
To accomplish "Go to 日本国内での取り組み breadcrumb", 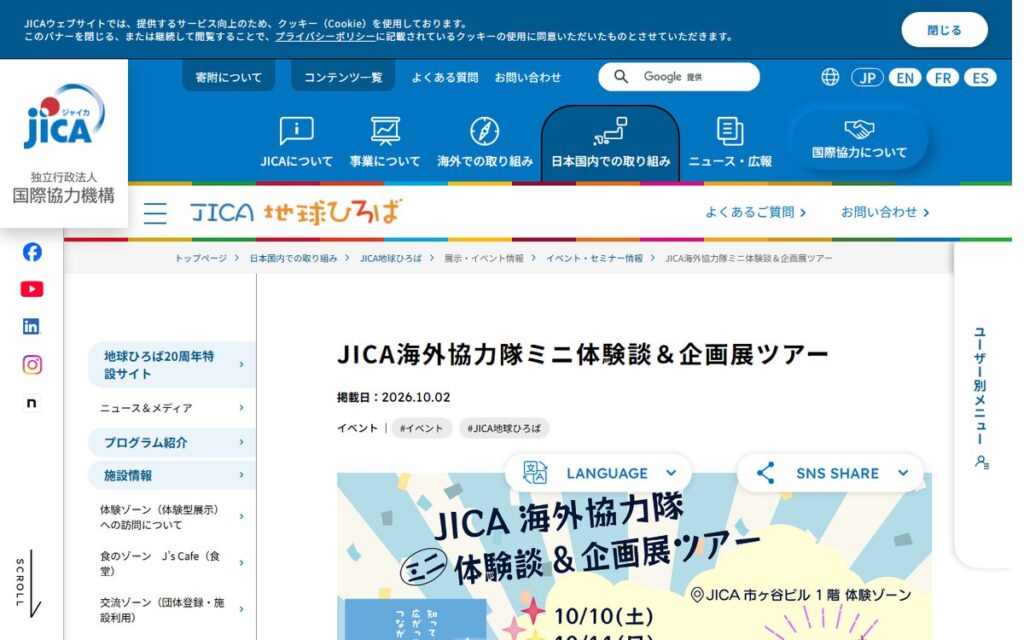I will click(293, 259).
